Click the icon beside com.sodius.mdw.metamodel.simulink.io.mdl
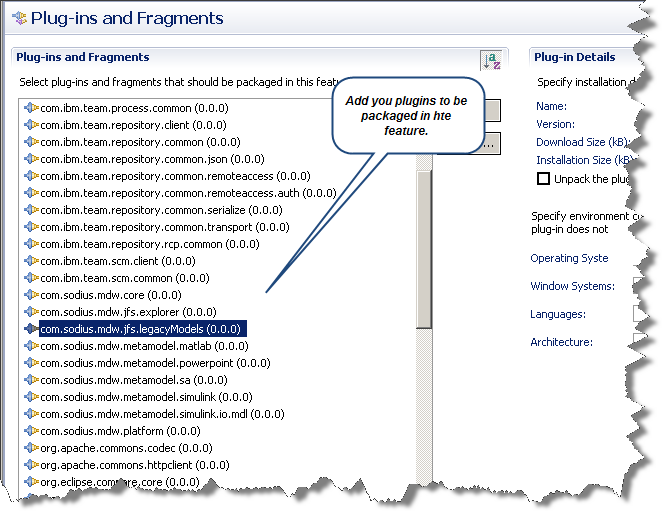Image resolution: width=662 pixels, height=511 pixels. point(31,414)
